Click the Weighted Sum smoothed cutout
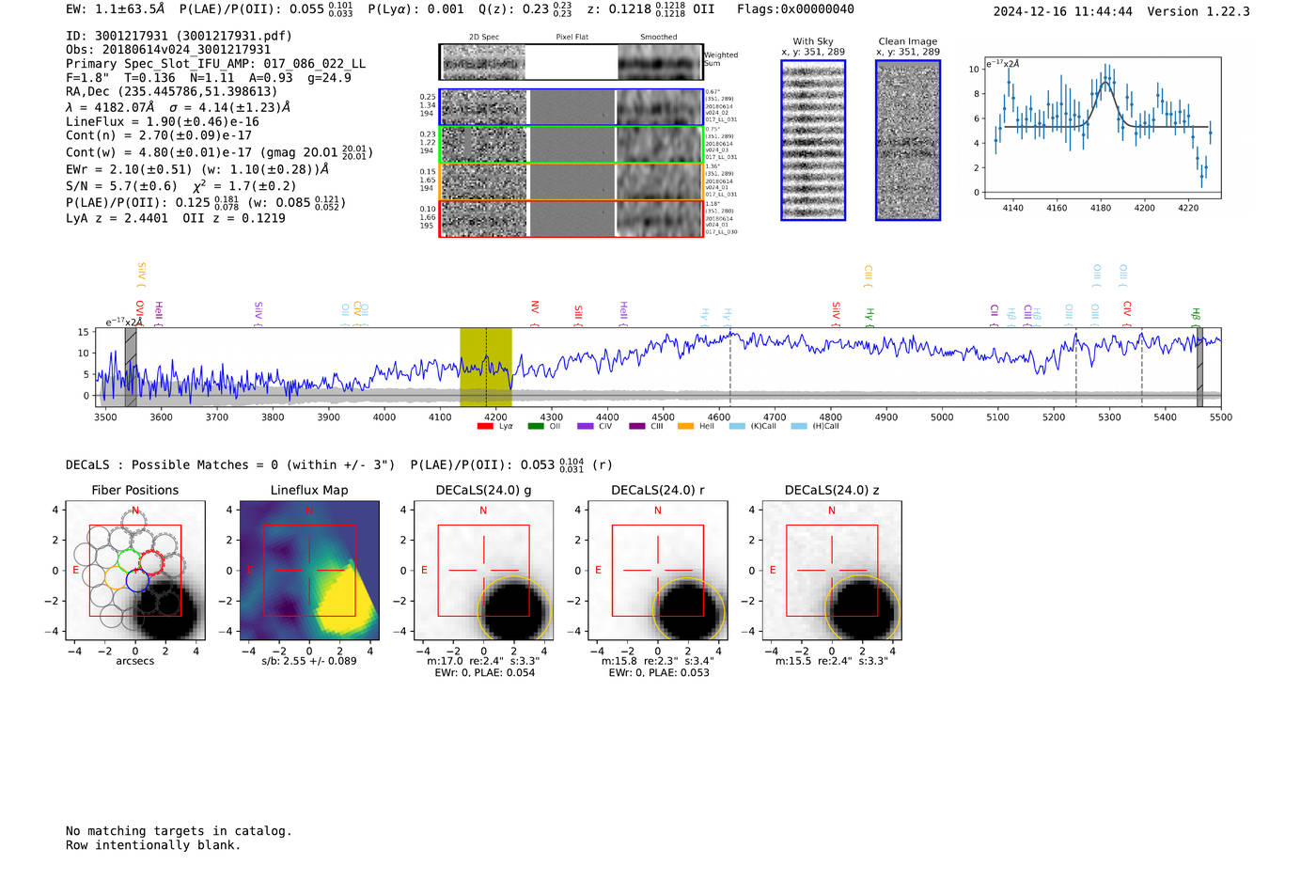1316x896 pixels. pos(660,62)
